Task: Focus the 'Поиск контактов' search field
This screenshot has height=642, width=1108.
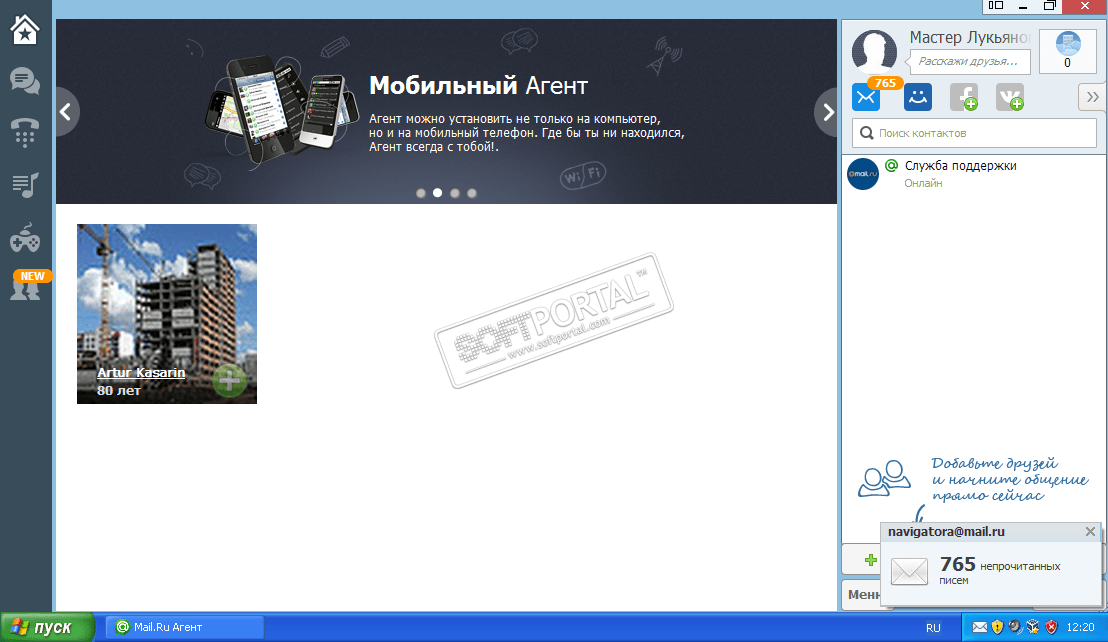Action: (974, 133)
